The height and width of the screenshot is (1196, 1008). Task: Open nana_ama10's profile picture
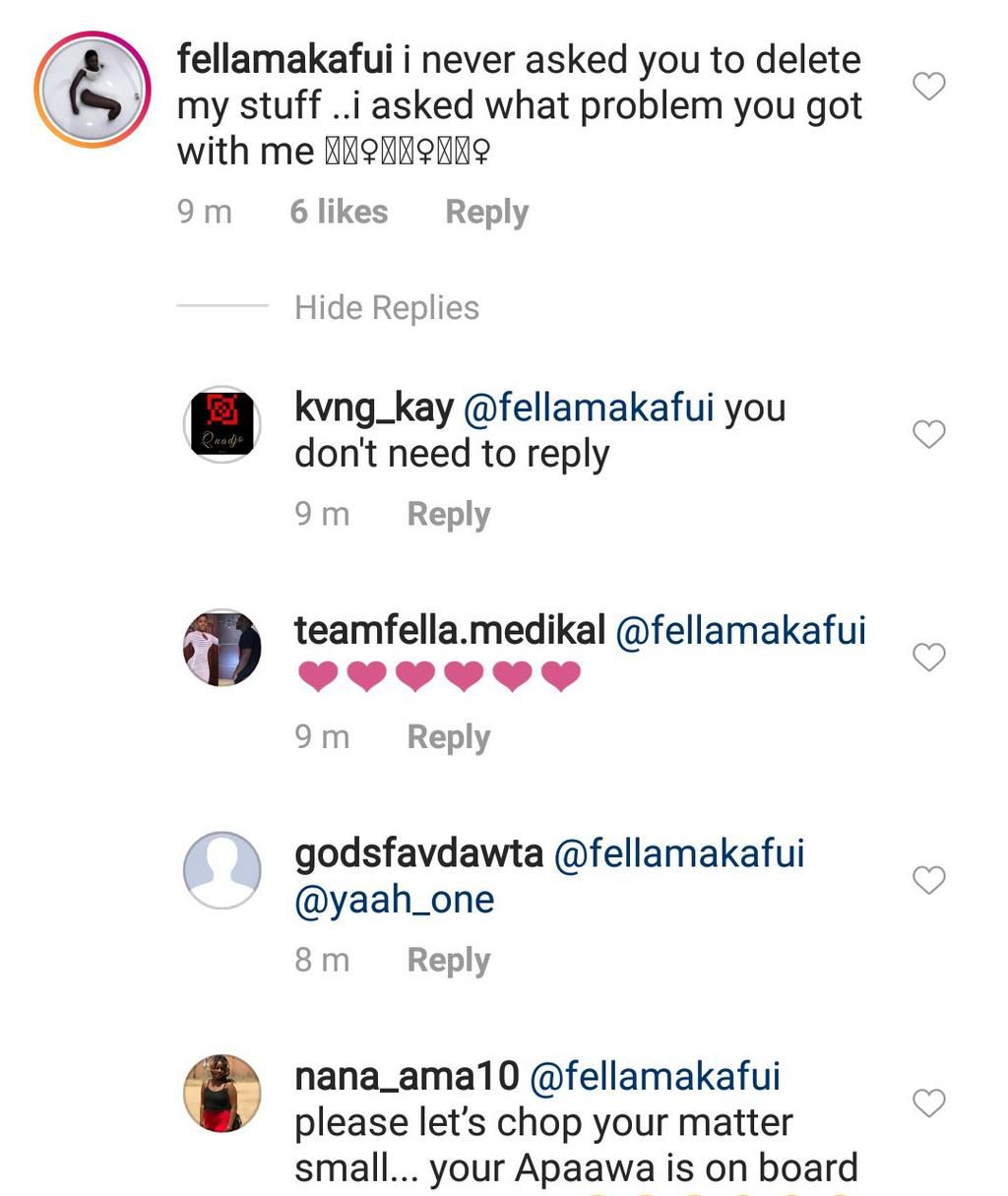(221, 1093)
